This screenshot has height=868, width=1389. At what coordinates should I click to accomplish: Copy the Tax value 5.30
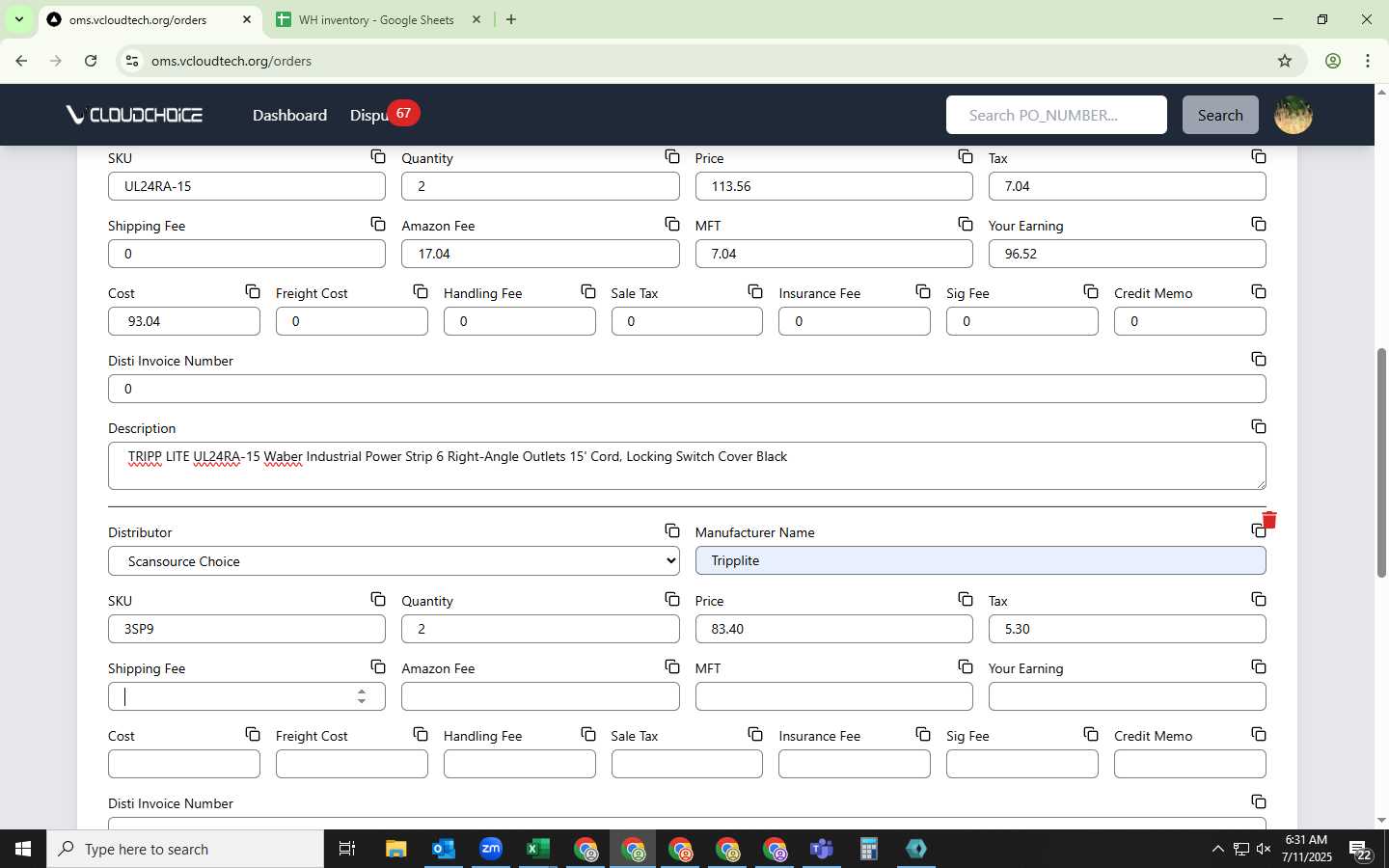coord(1259,599)
